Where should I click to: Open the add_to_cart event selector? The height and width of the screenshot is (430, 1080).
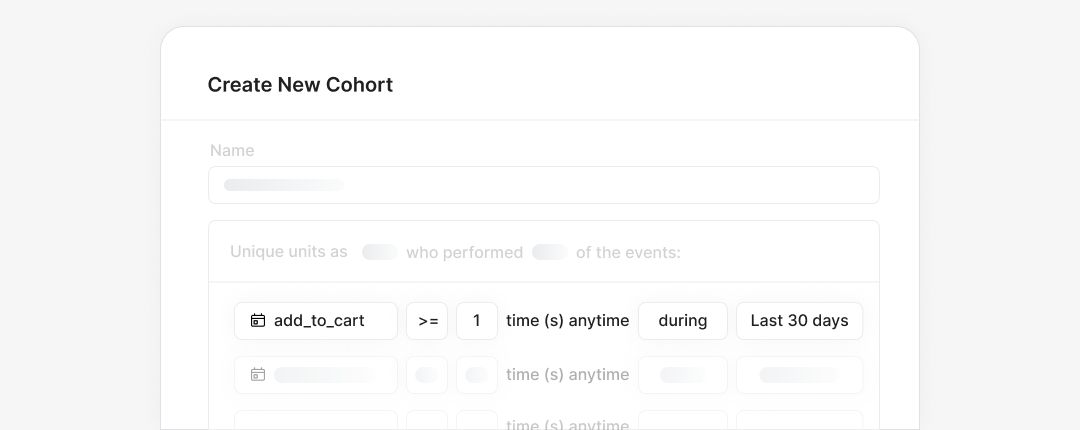[316, 321]
